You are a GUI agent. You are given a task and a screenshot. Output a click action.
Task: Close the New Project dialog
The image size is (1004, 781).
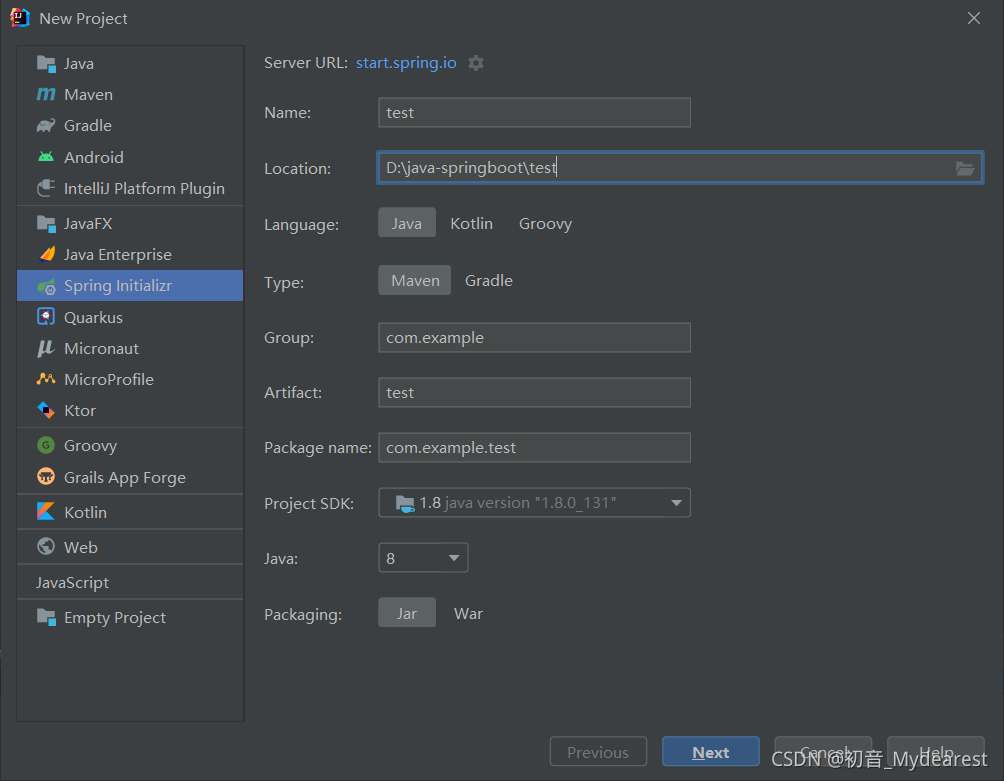click(x=974, y=18)
